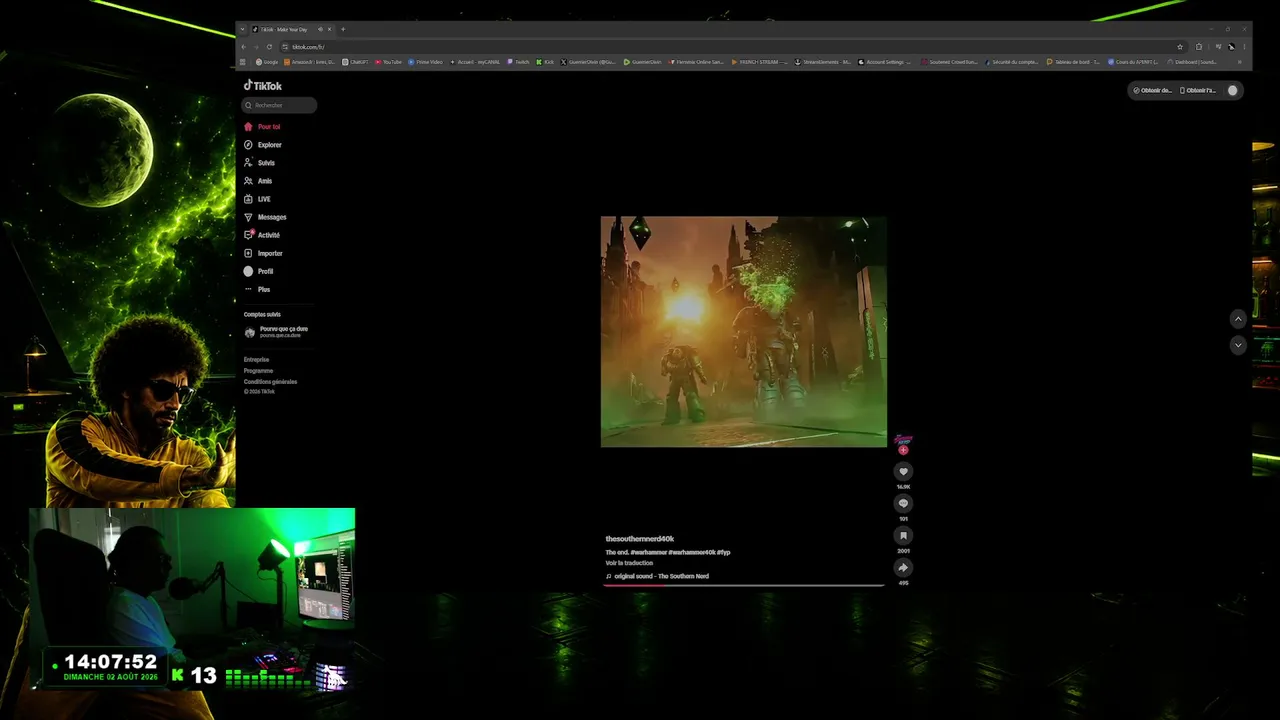Open the Google bookmark

pyautogui.click(x=268, y=62)
